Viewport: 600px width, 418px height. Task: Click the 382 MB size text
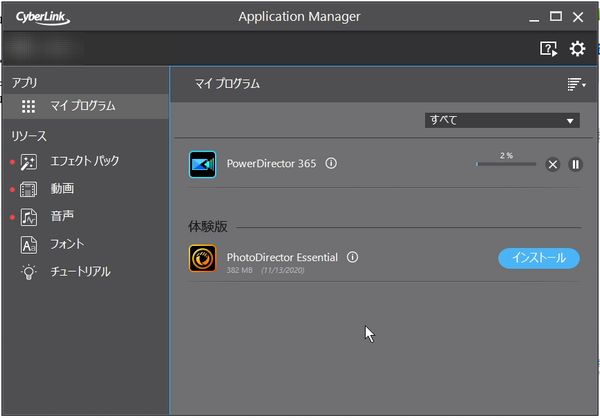240,270
